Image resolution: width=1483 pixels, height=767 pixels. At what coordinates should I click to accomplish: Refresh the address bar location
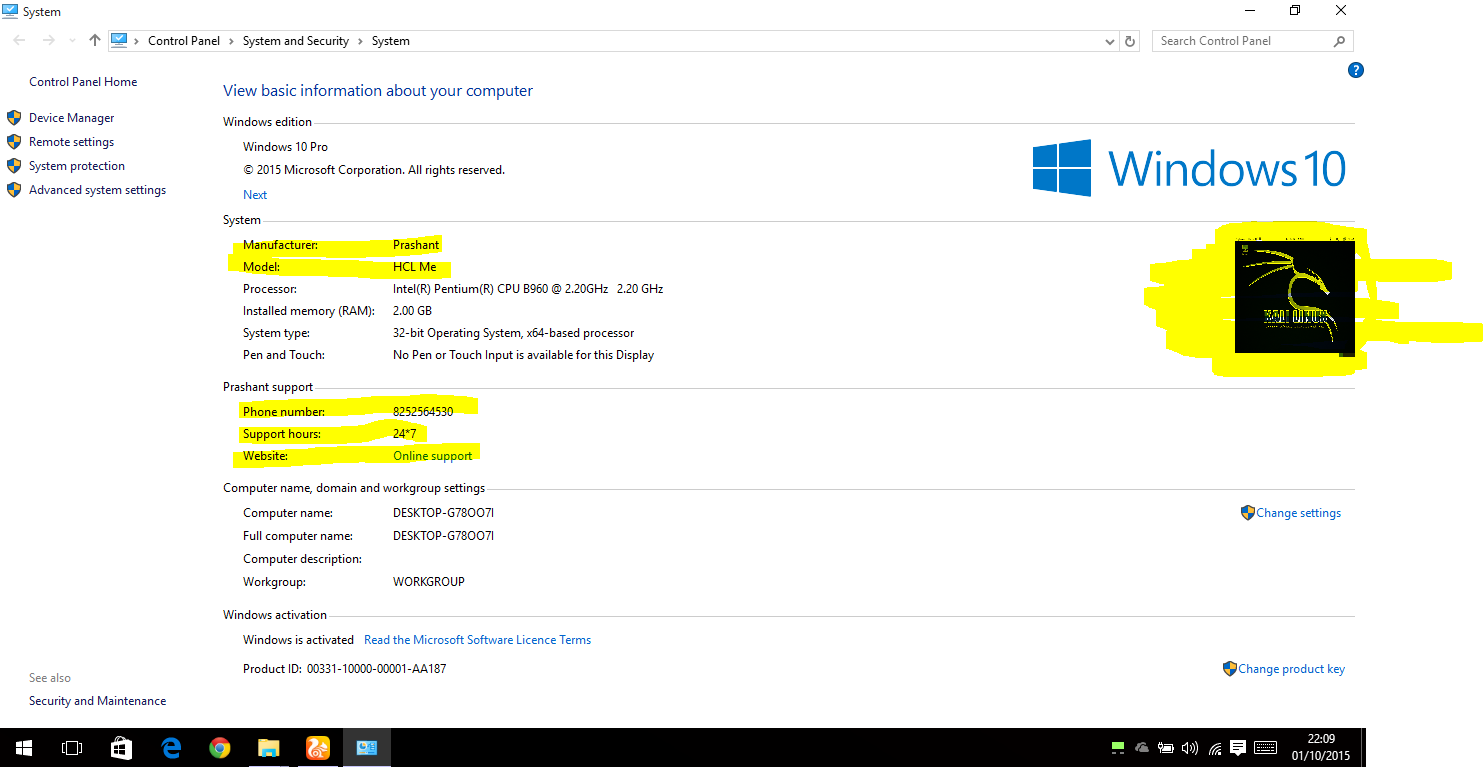click(1130, 41)
